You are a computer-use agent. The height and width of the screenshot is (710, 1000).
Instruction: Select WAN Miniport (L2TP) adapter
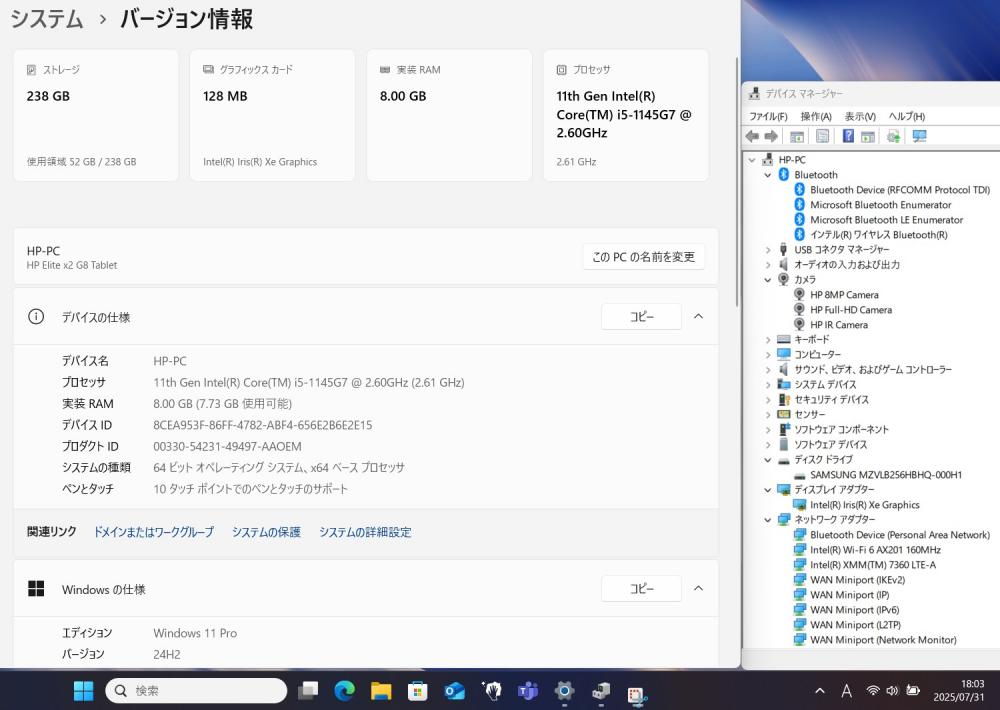855,625
